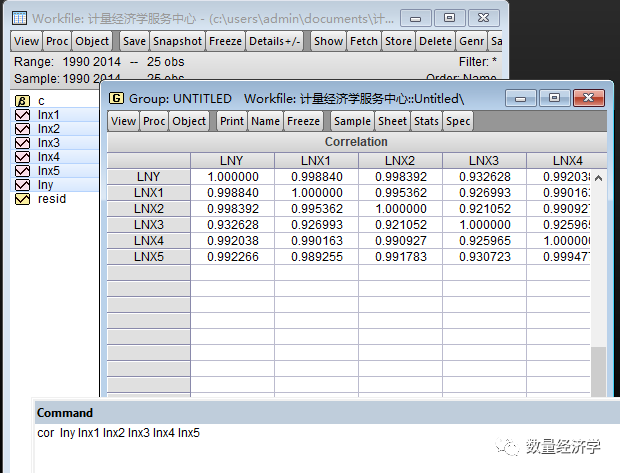Open Object menu in Group window

[x=189, y=121]
